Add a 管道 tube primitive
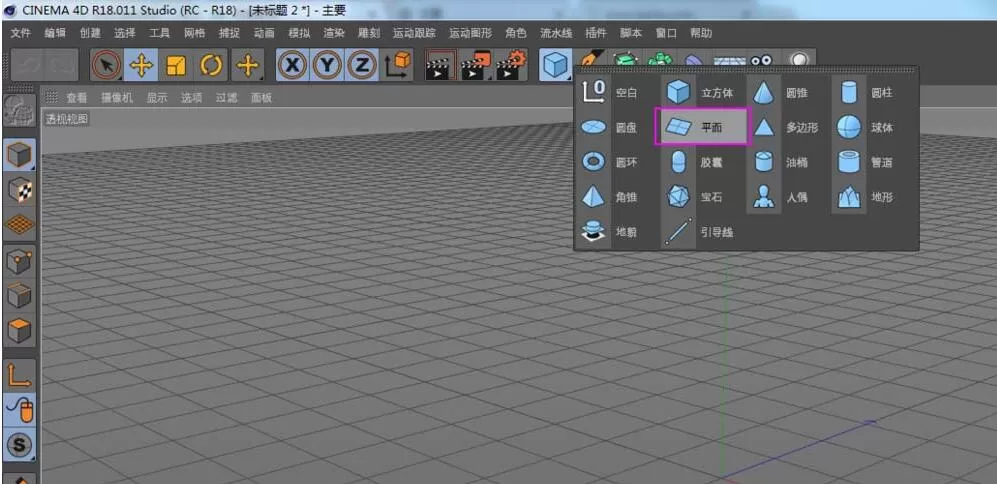The image size is (997, 484). click(x=870, y=162)
